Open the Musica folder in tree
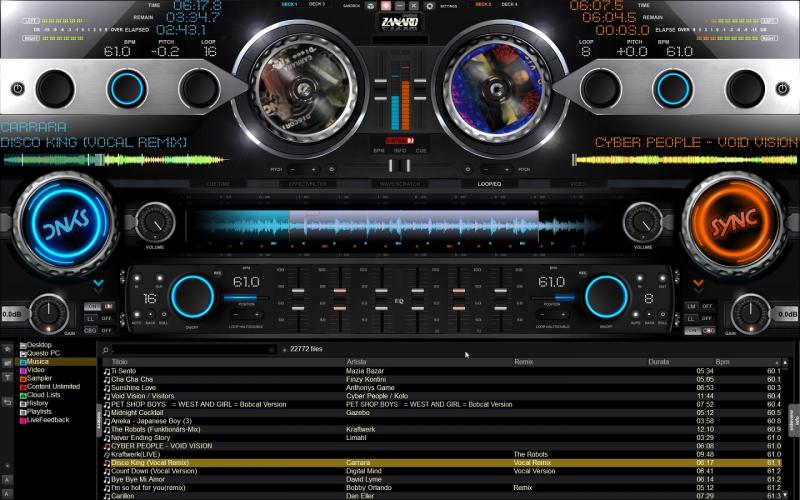Screen dimensions: 800x500 [37, 362]
